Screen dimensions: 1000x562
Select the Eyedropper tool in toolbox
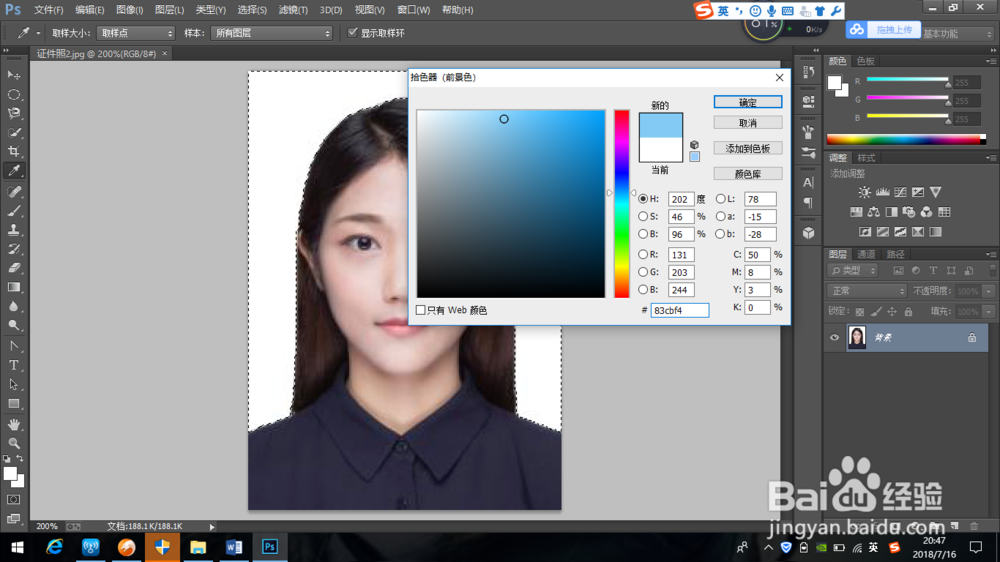[x=13, y=170]
